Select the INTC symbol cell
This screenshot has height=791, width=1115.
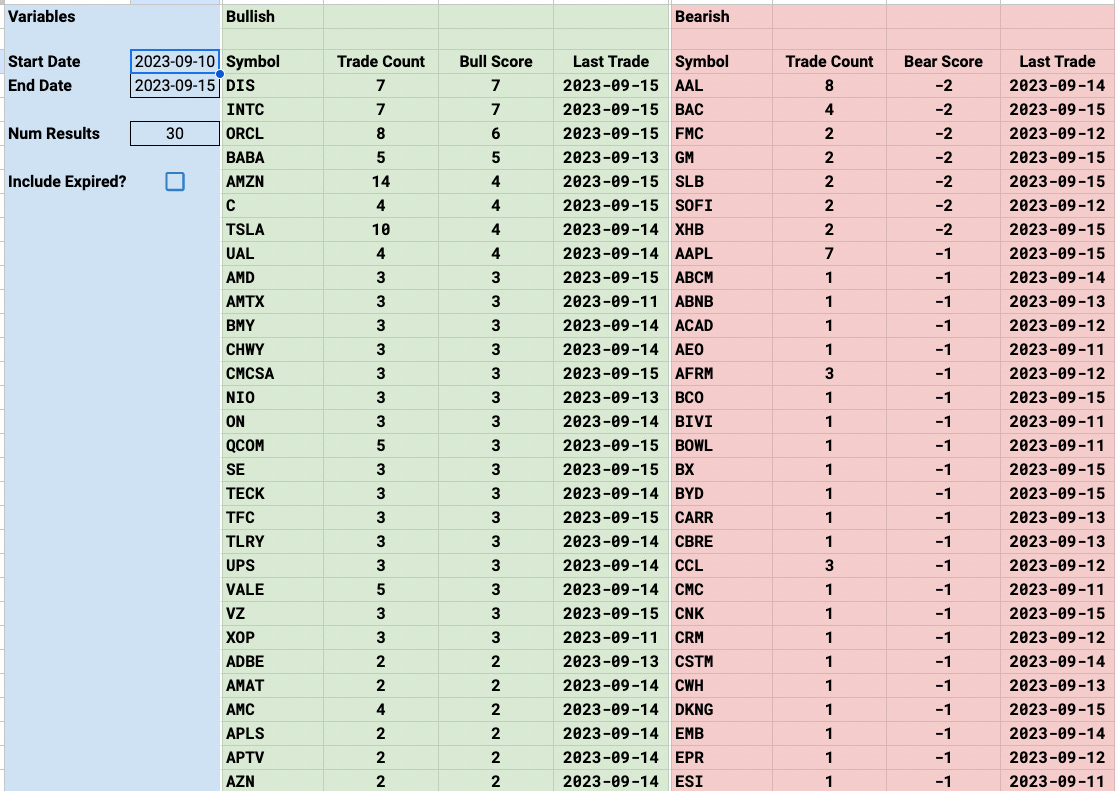(x=272, y=110)
